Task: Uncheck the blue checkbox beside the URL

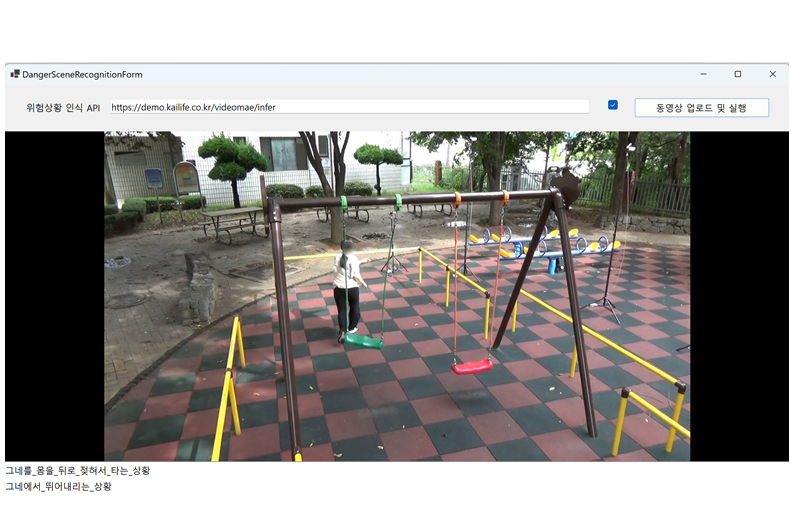Action: [x=613, y=105]
